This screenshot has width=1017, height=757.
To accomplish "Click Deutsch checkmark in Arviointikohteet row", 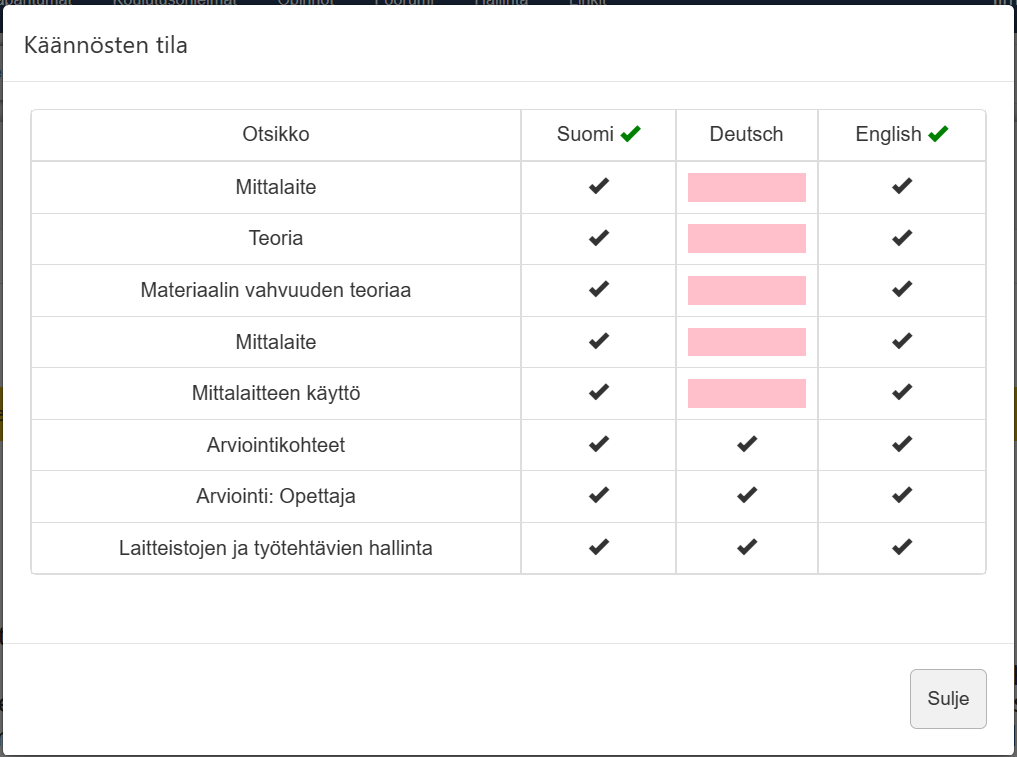I will (x=747, y=444).
